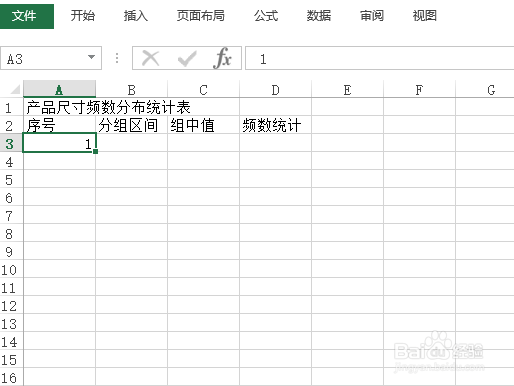
Task: Select row 7 header
Action: point(11,215)
